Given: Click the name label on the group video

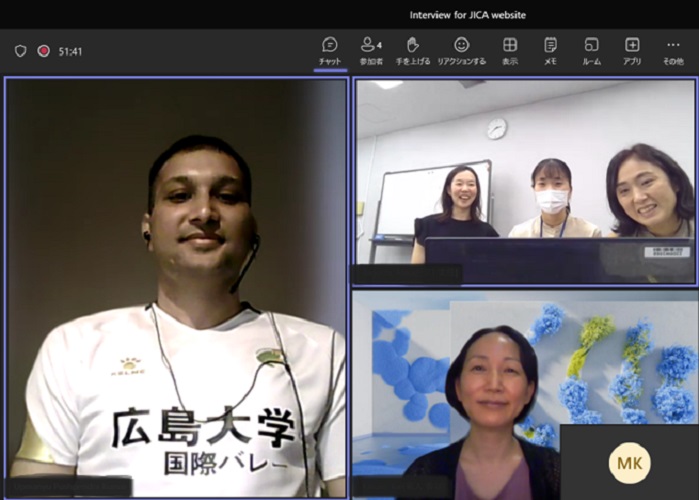Looking at the screenshot, I should point(407,275).
